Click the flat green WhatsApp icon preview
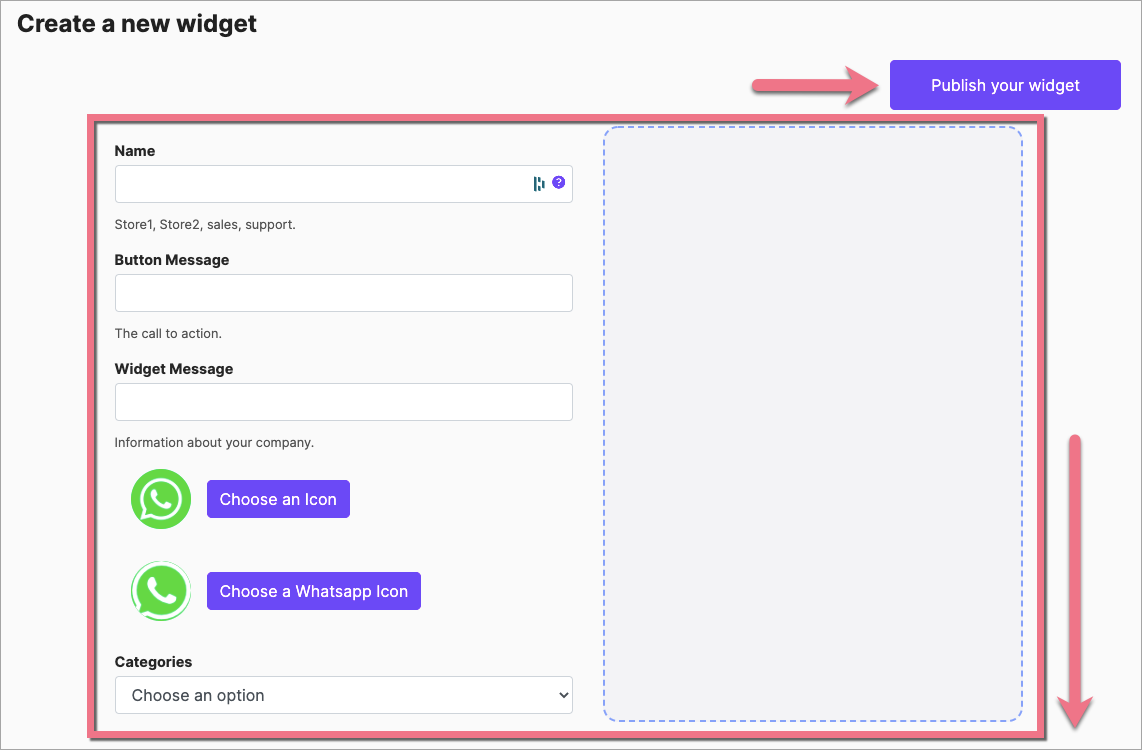This screenshot has width=1142, height=750. [x=161, y=499]
